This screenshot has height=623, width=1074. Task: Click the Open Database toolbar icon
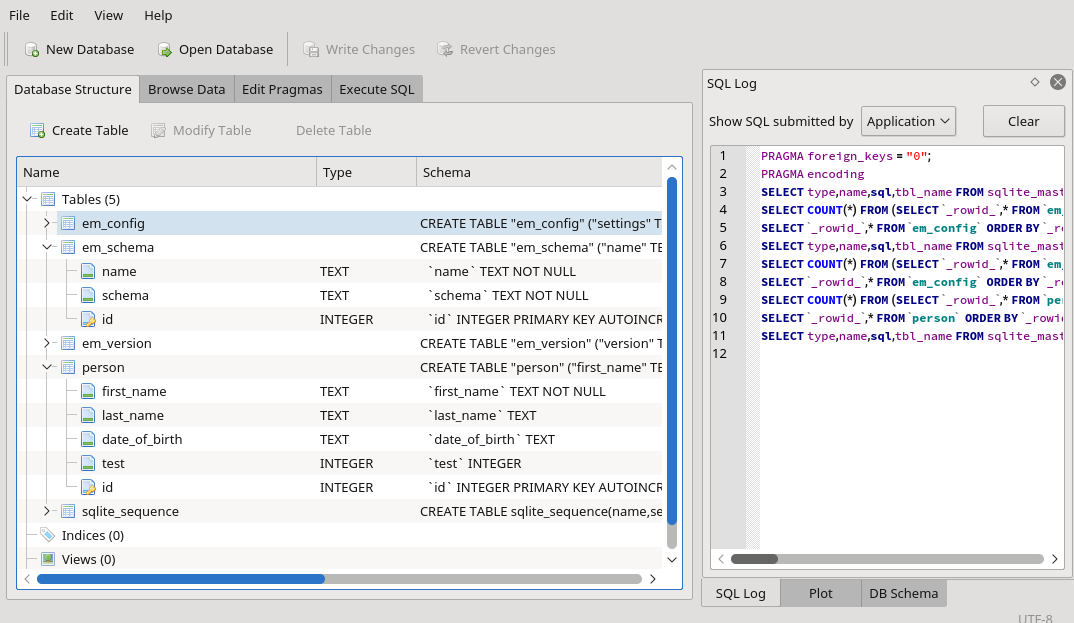coord(165,50)
